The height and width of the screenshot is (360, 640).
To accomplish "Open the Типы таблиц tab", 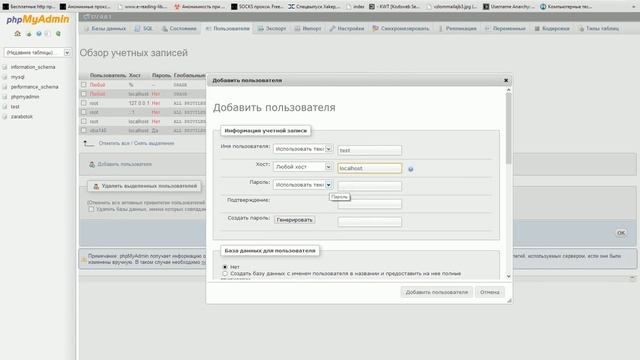I will [599, 29].
